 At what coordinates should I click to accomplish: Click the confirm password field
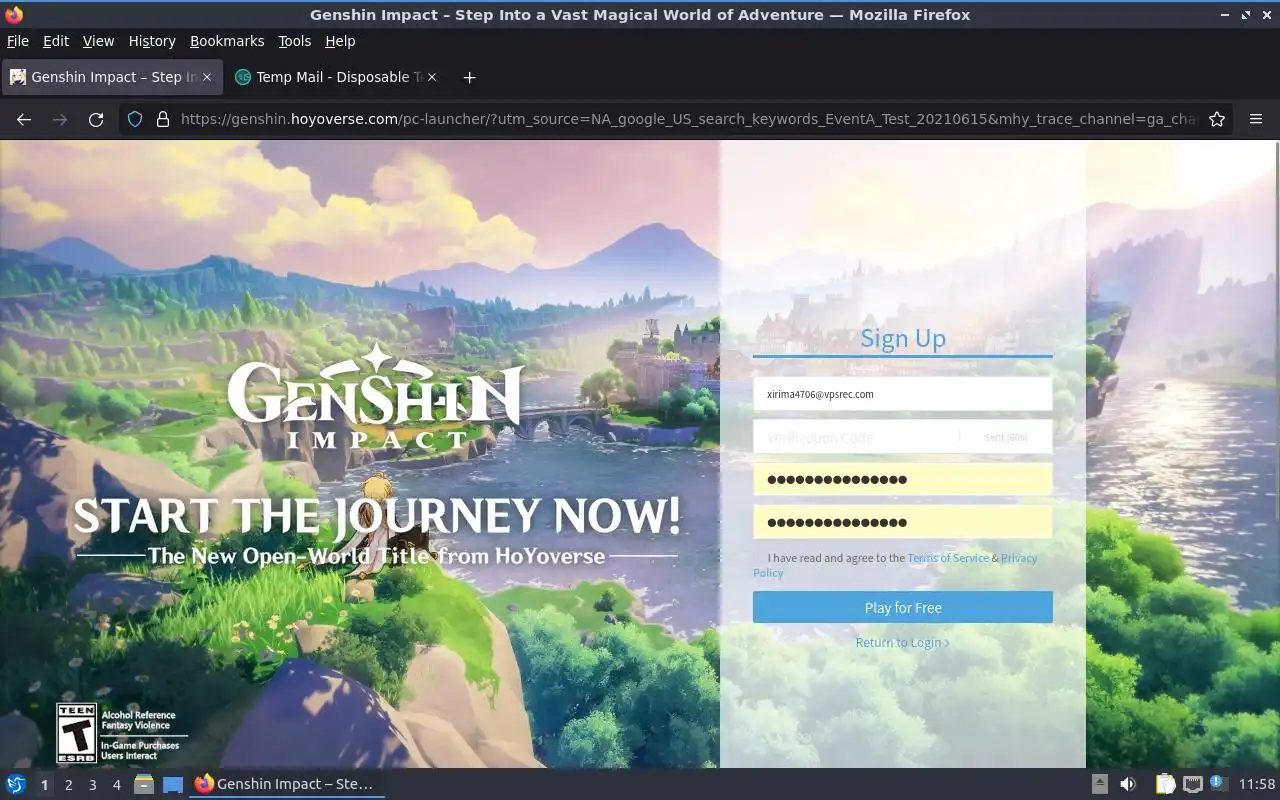pyautogui.click(x=903, y=522)
